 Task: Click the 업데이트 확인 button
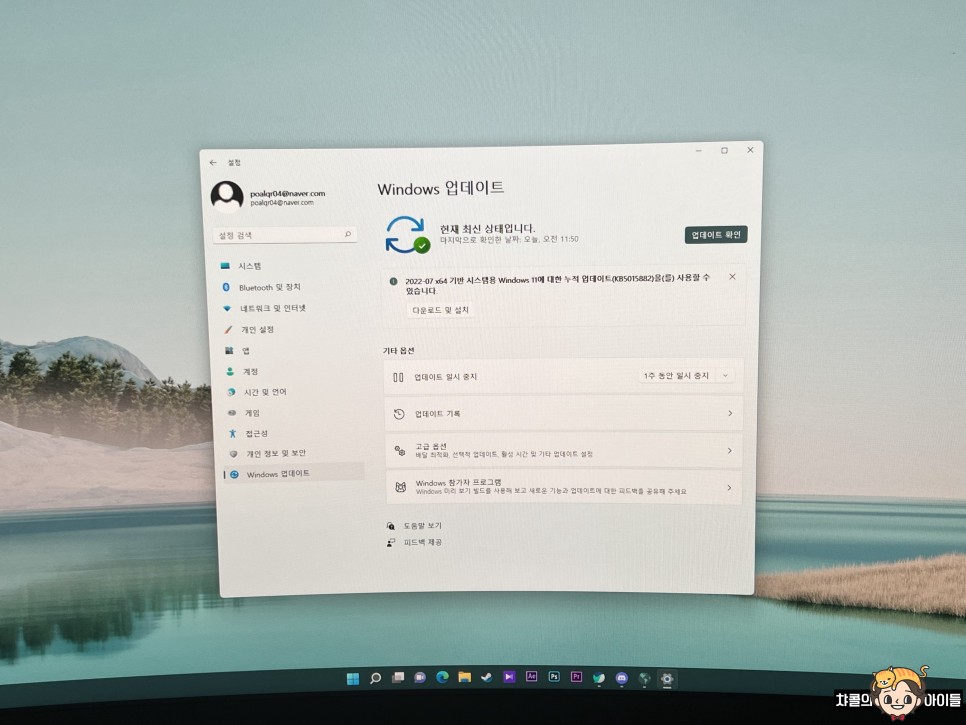pos(716,235)
